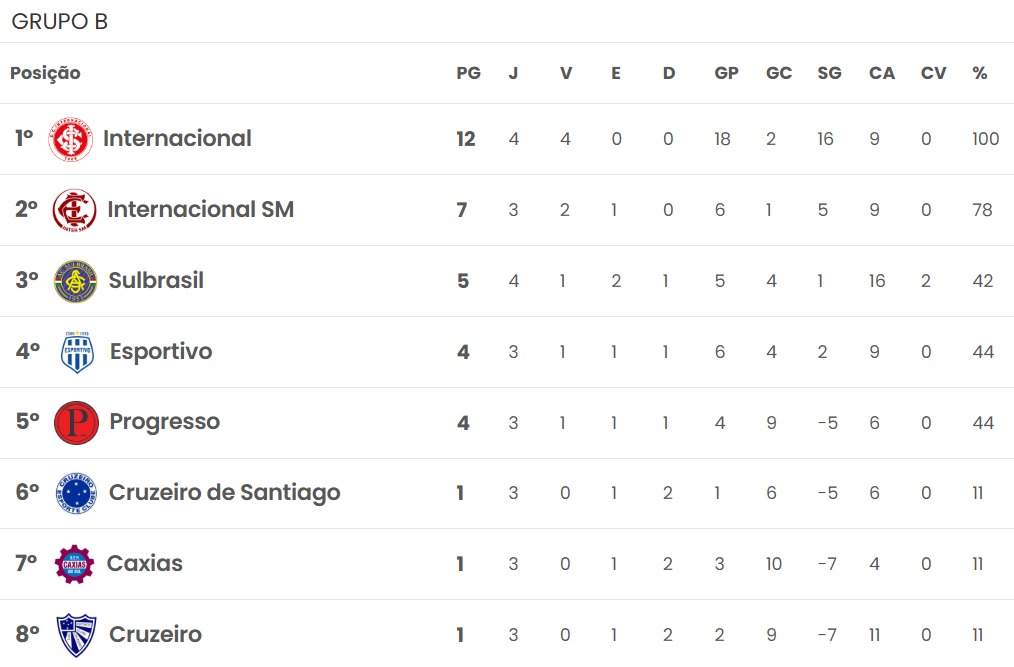Click the Caxias team name
This screenshot has width=1014, height=667.
coord(145,563)
